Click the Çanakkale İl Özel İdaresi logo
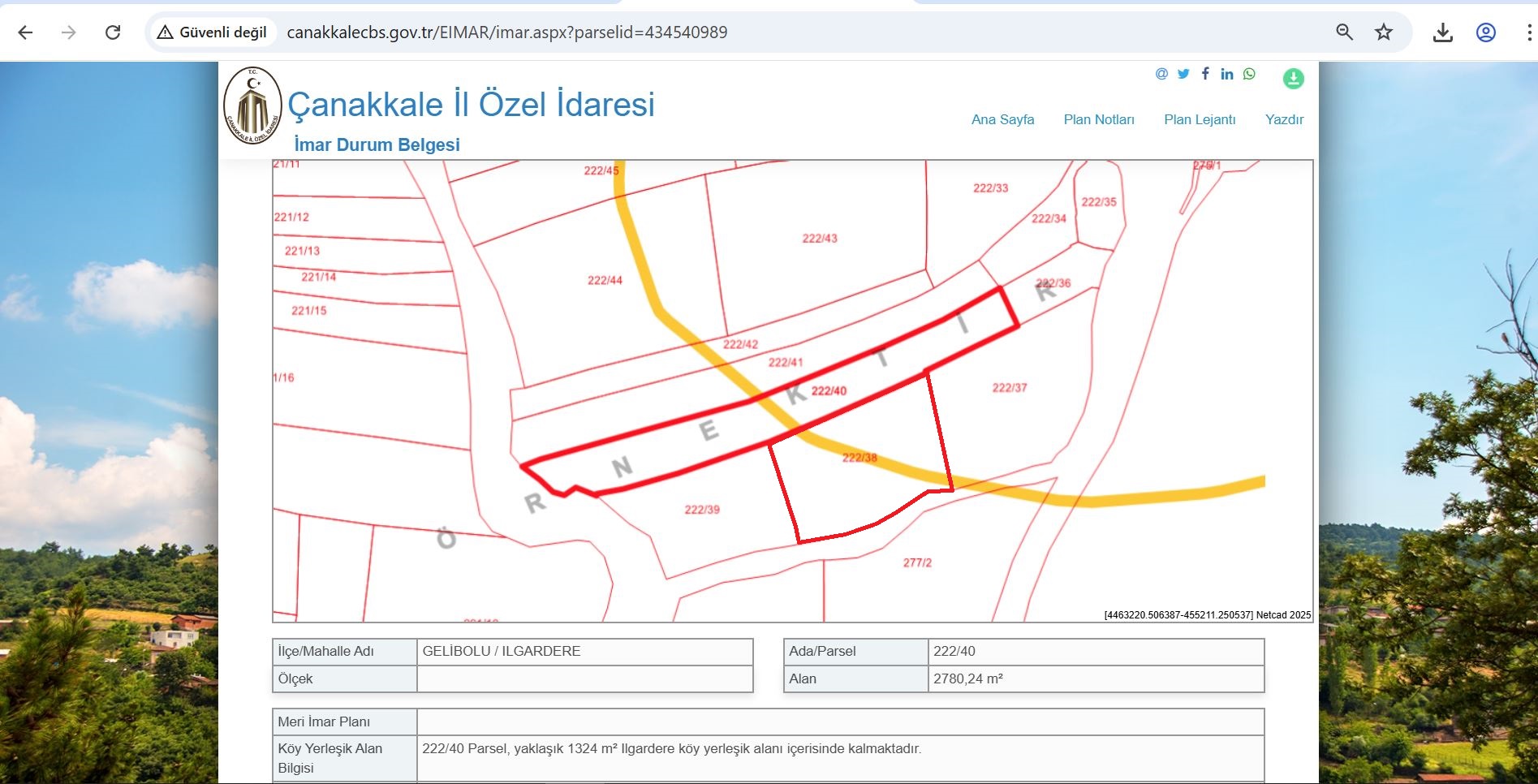Viewport: 1538px width, 784px height. tap(252, 106)
